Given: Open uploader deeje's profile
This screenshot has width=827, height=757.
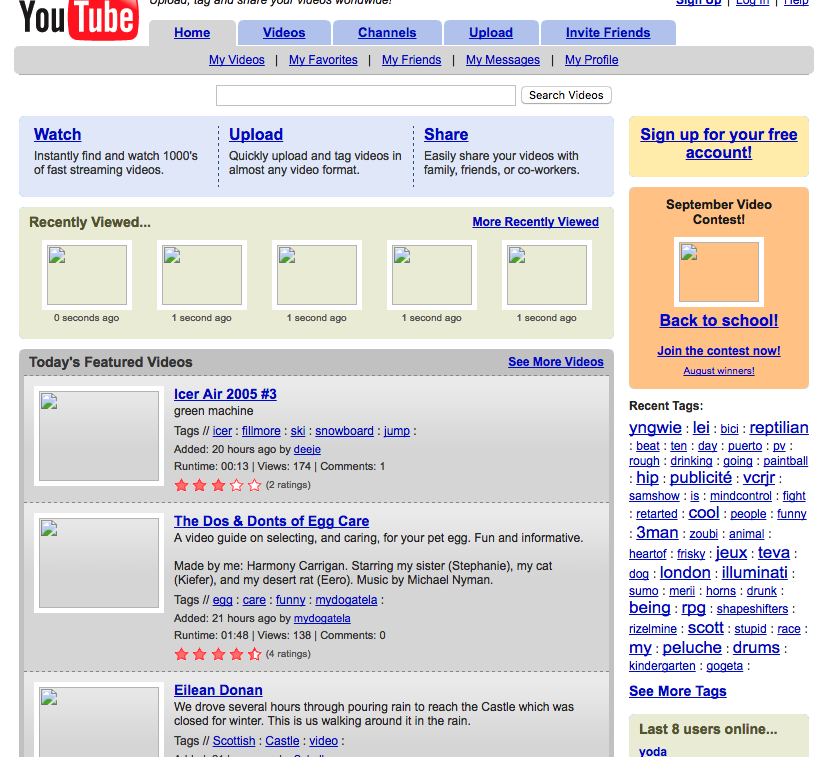Looking at the screenshot, I should [307, 449].
